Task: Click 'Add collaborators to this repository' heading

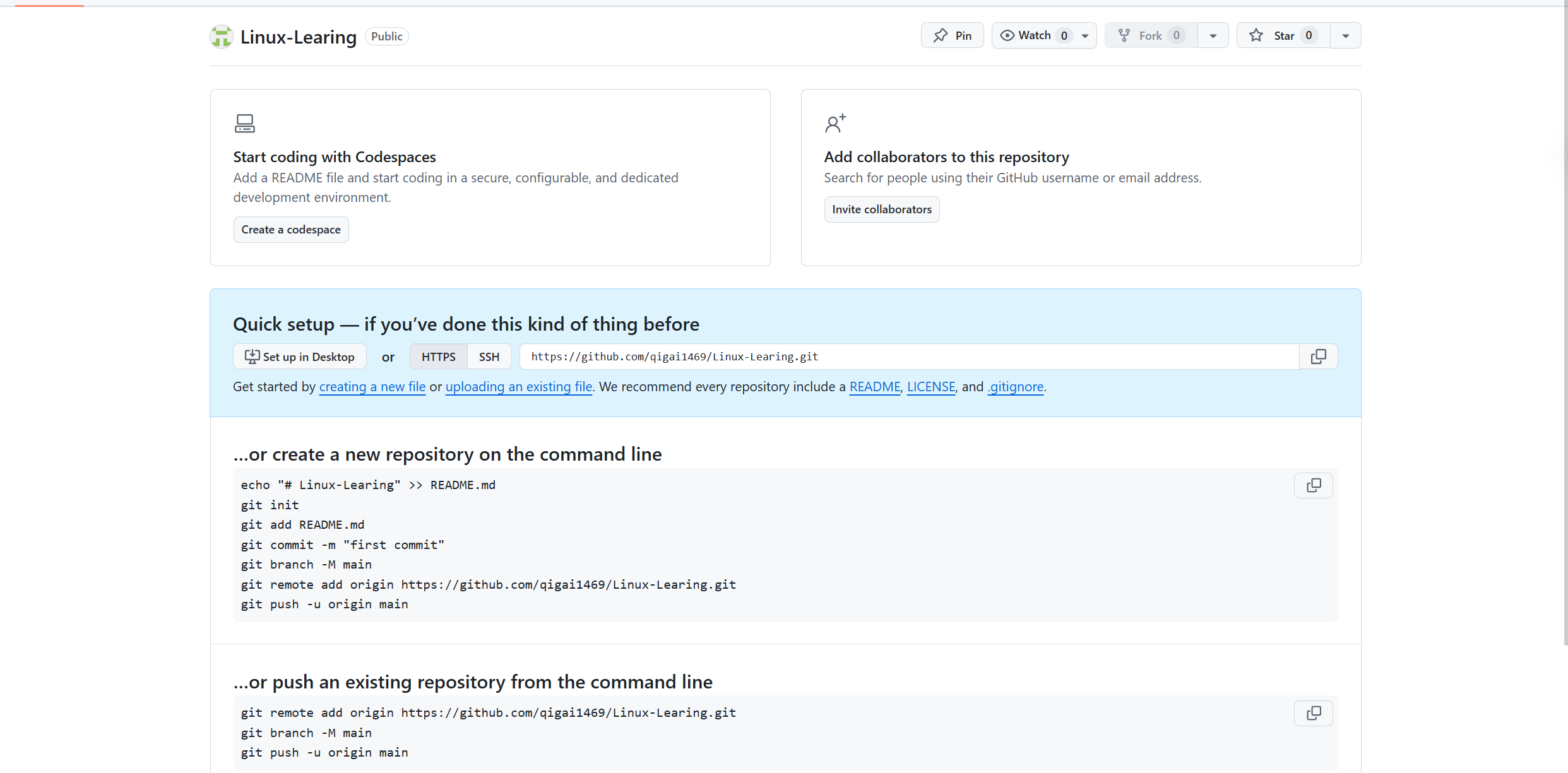Action: coord(947,157)
